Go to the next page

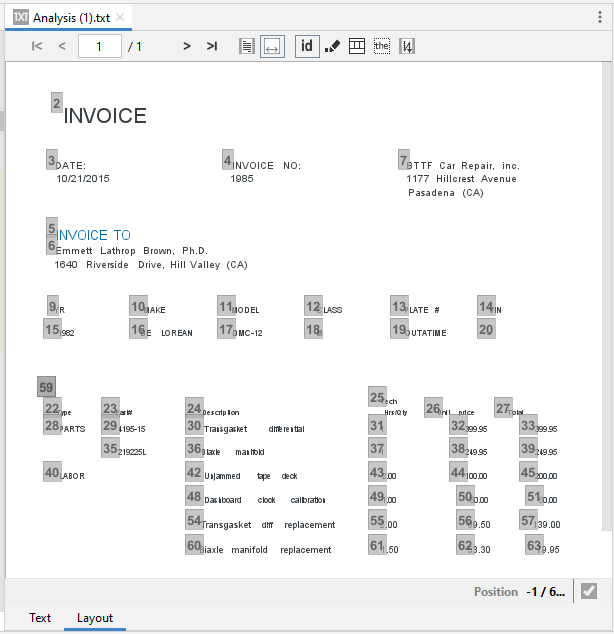186,46
